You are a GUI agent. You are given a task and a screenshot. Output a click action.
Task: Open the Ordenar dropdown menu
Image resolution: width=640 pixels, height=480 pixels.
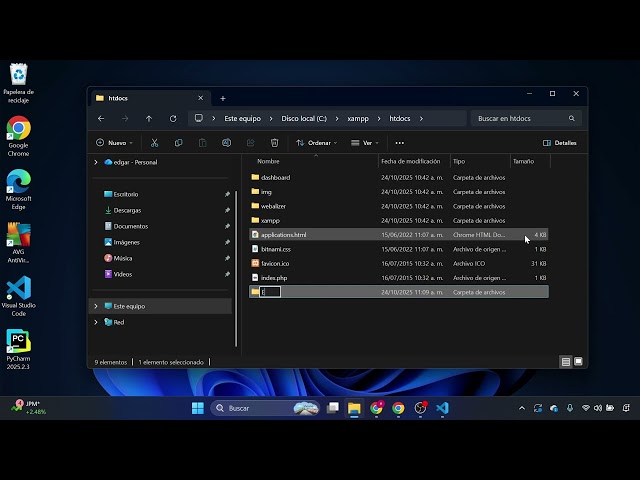(317, 143)
